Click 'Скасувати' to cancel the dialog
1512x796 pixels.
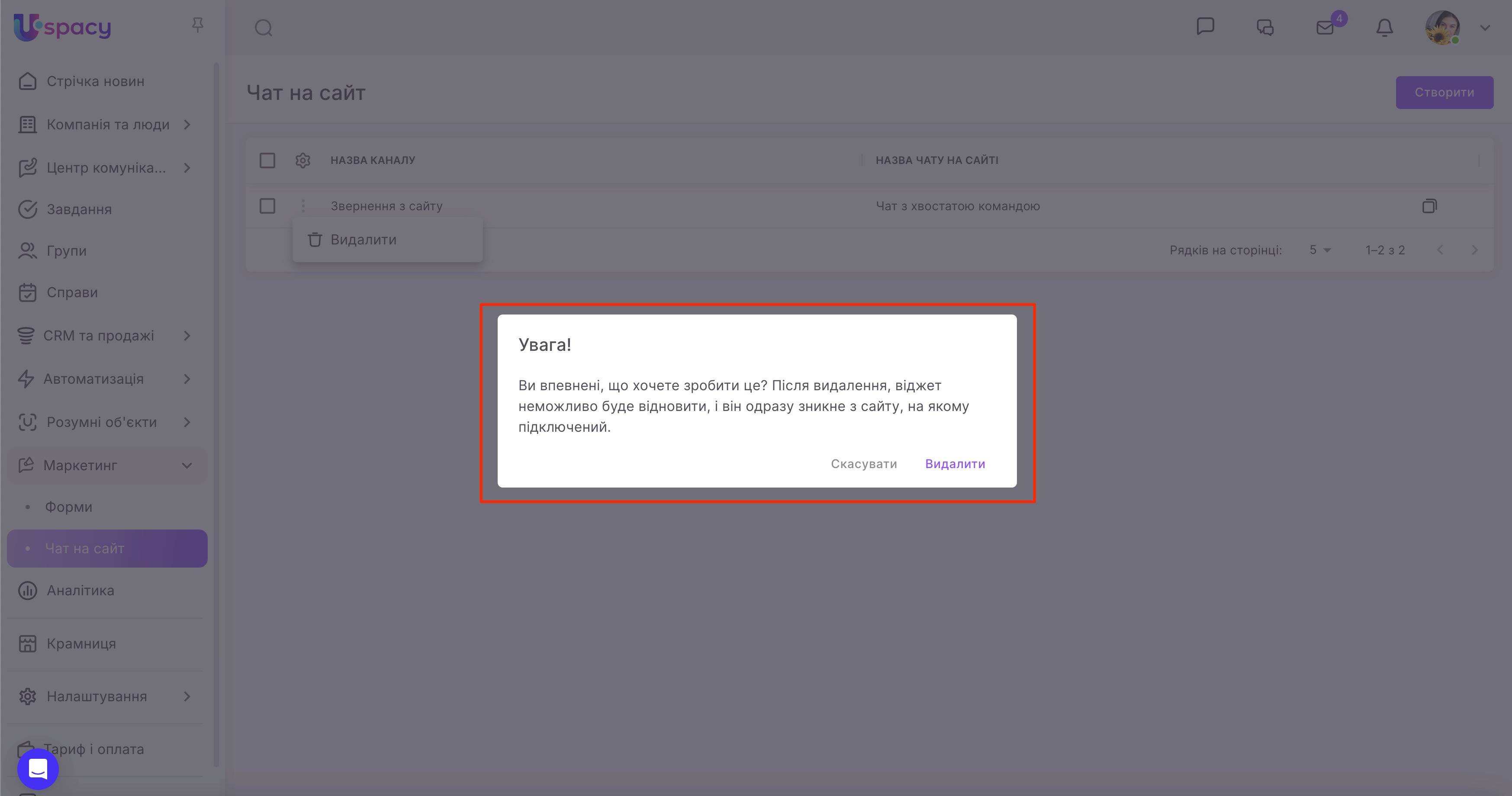(863, 464)
